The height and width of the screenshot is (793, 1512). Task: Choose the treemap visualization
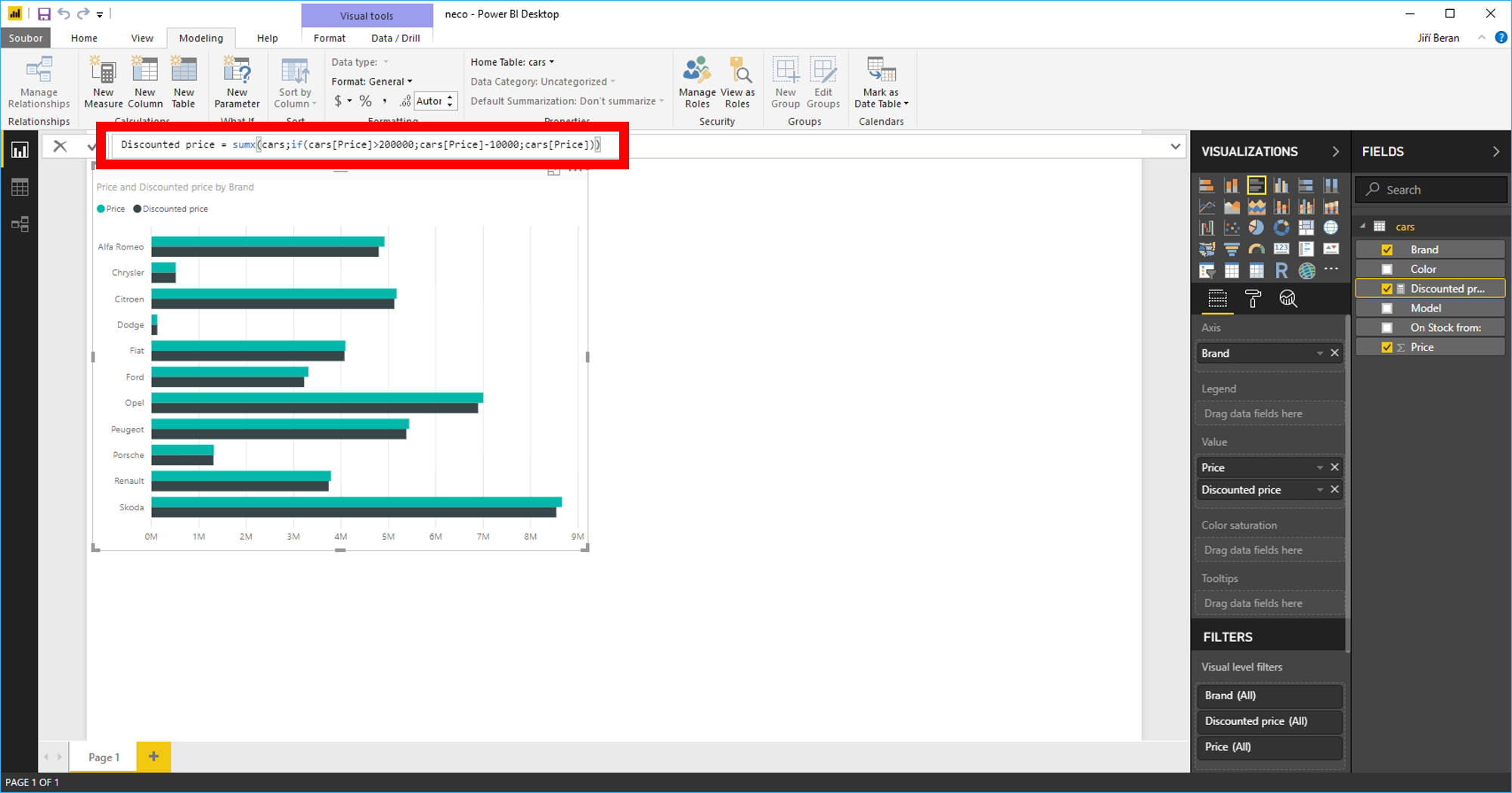(1306, 228)
